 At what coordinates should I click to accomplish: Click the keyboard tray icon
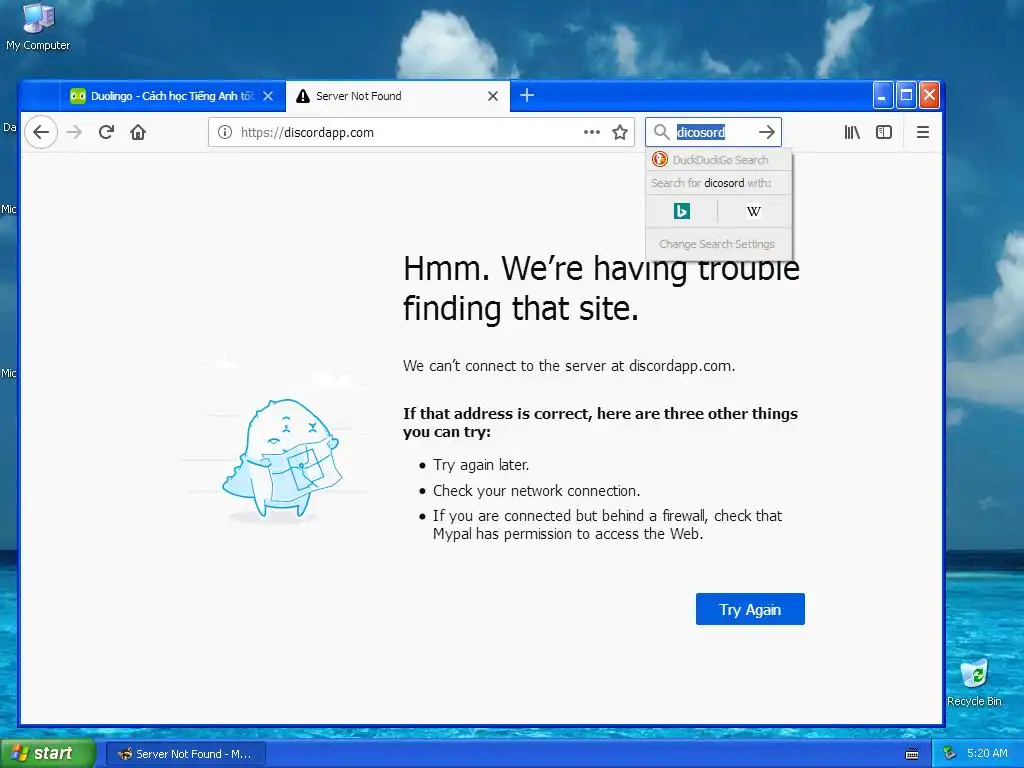point(912,754)
